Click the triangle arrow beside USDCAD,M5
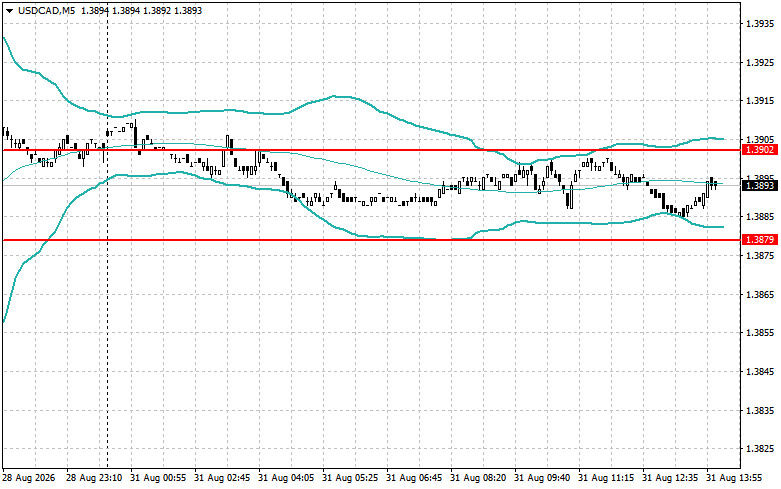Screen dimensions: 781x489 pyautogui.click(x=9, y=11)
